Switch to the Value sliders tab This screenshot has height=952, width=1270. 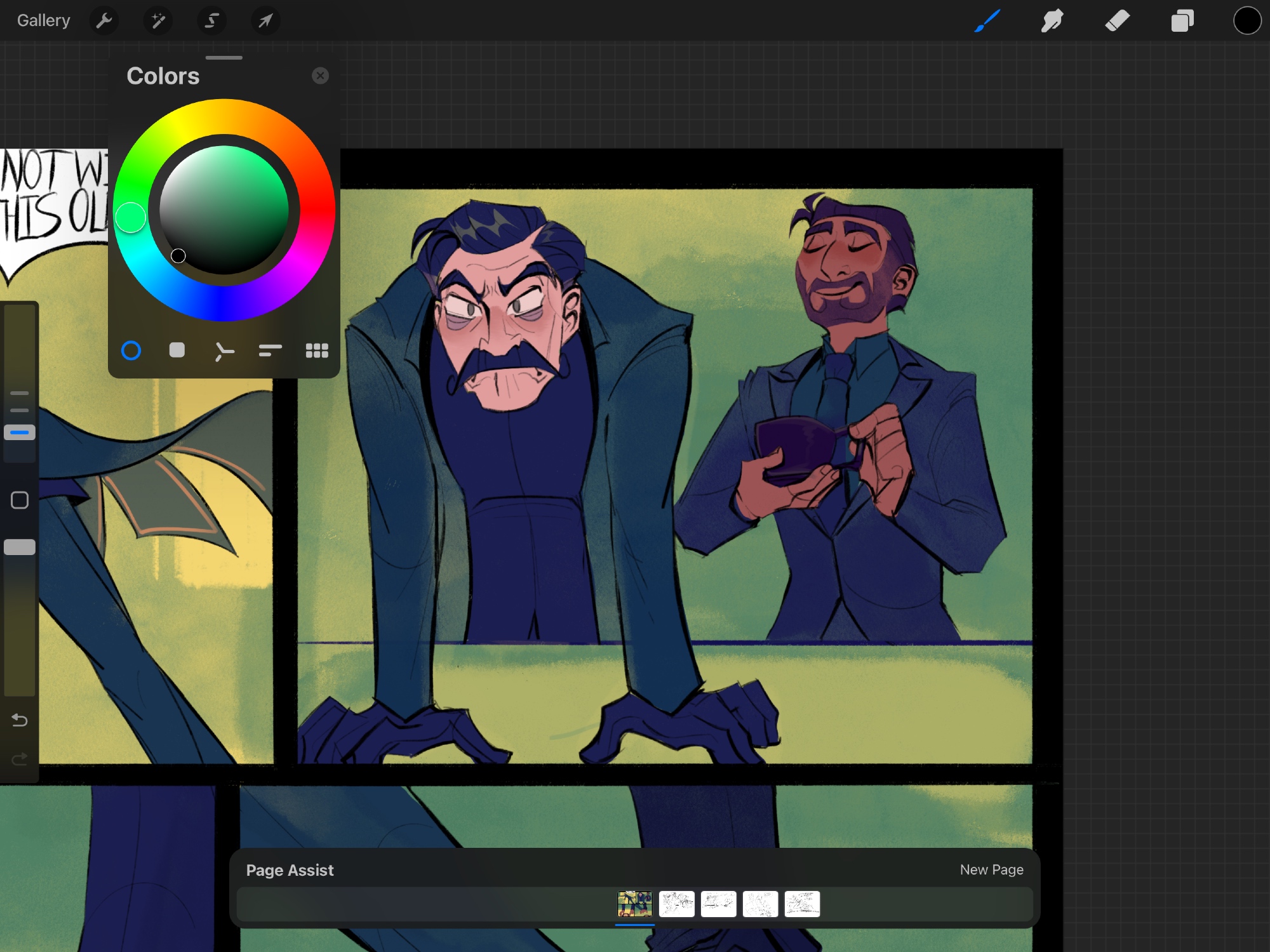[x=270, y=351]
